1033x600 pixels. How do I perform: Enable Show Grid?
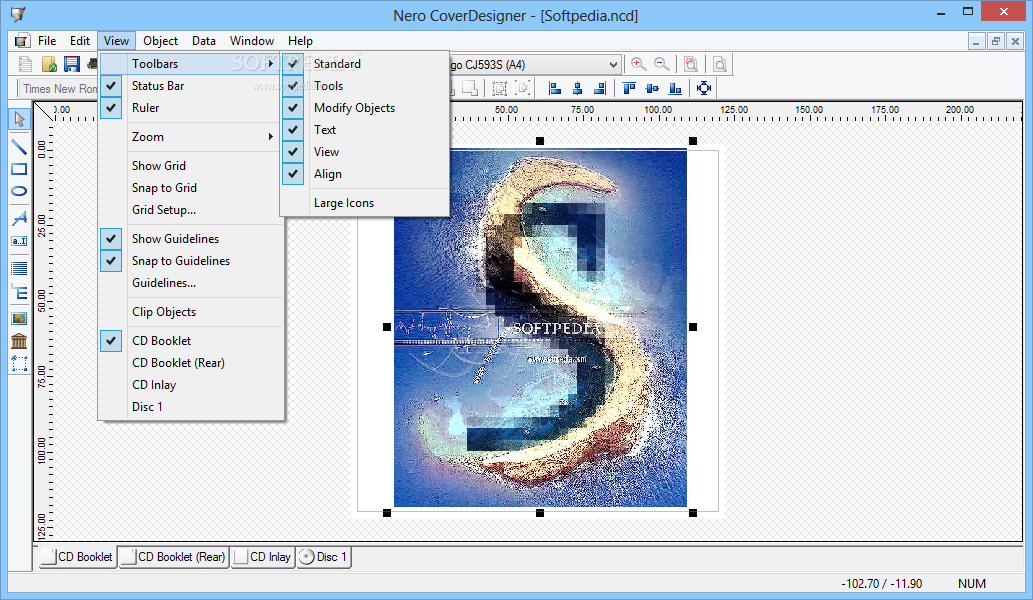tap(191, 166)
